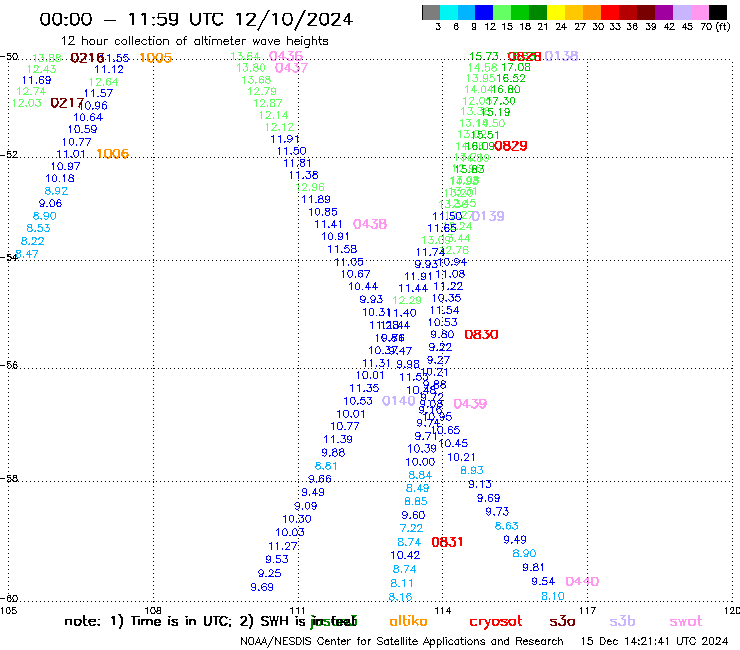Select the cryosat satellite legend label
The height and width of the screenshot is (650, 740).
click(x=496, y=622)
